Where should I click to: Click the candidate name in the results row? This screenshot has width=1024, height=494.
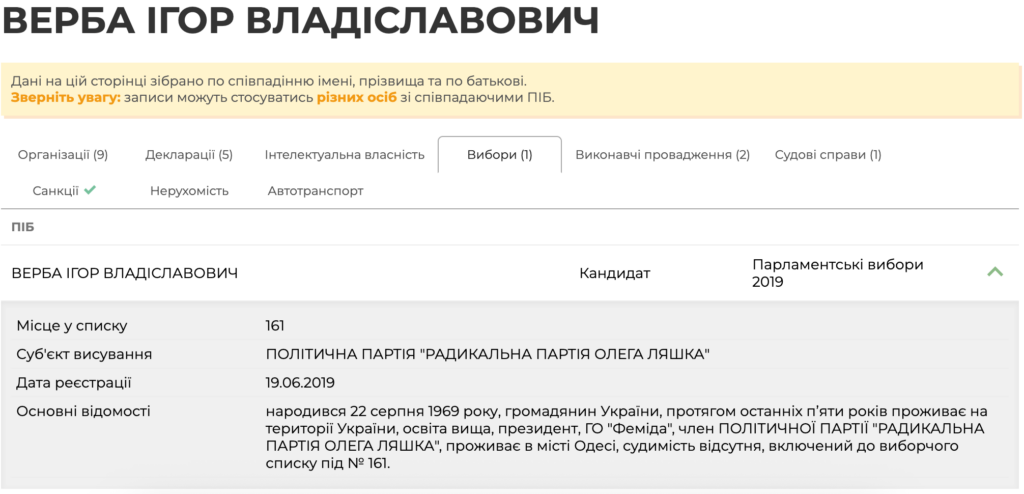(x=125, y=273)
